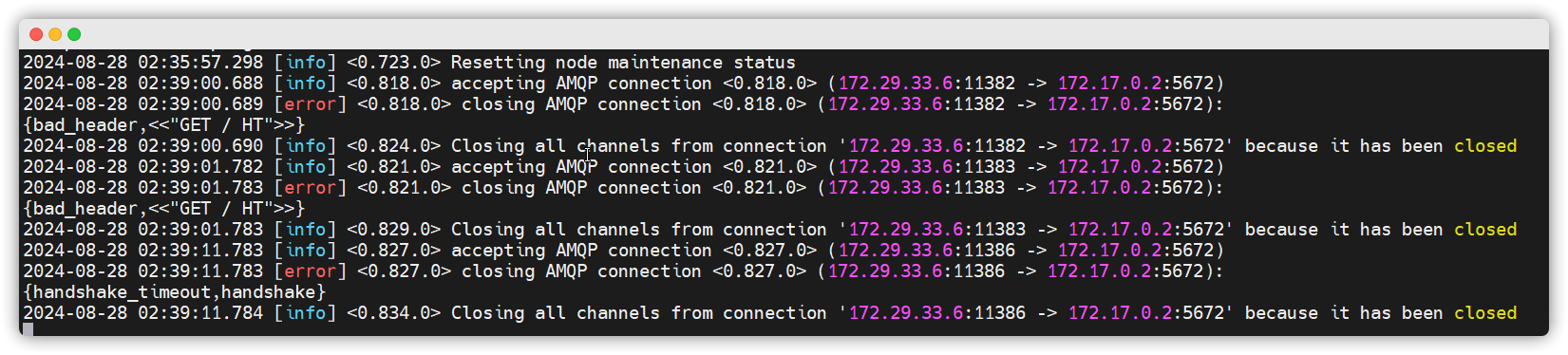Viewport: 1568px width, 355px height.
Task: Click the [error] tag on the 02:39:00.689 line
Action: click(311, 104)
